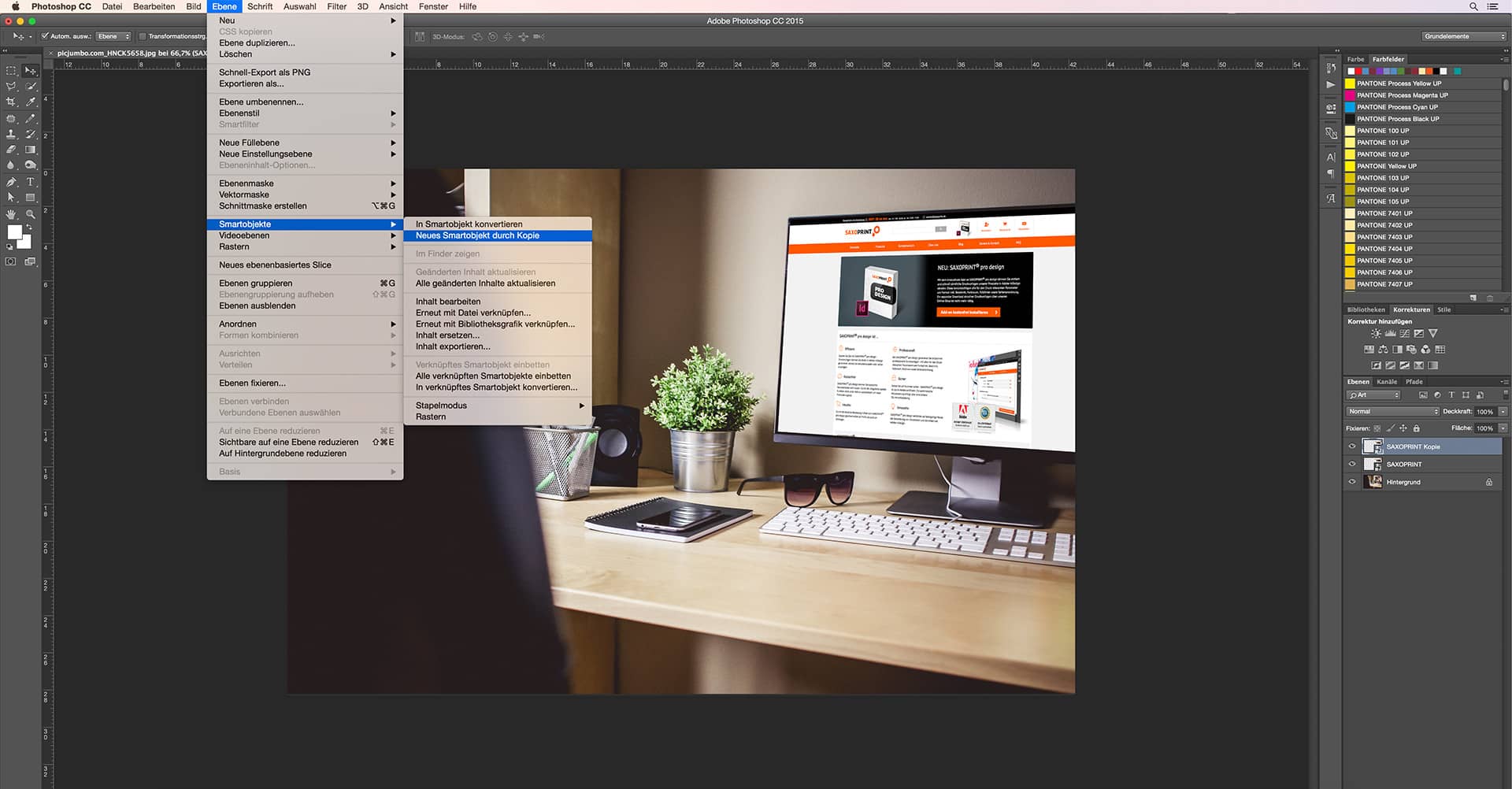The image size is (1512, 789).
Task: Lock the SAXOPRINT Kopie layer via lock icon
Action: coord(1417,428)
